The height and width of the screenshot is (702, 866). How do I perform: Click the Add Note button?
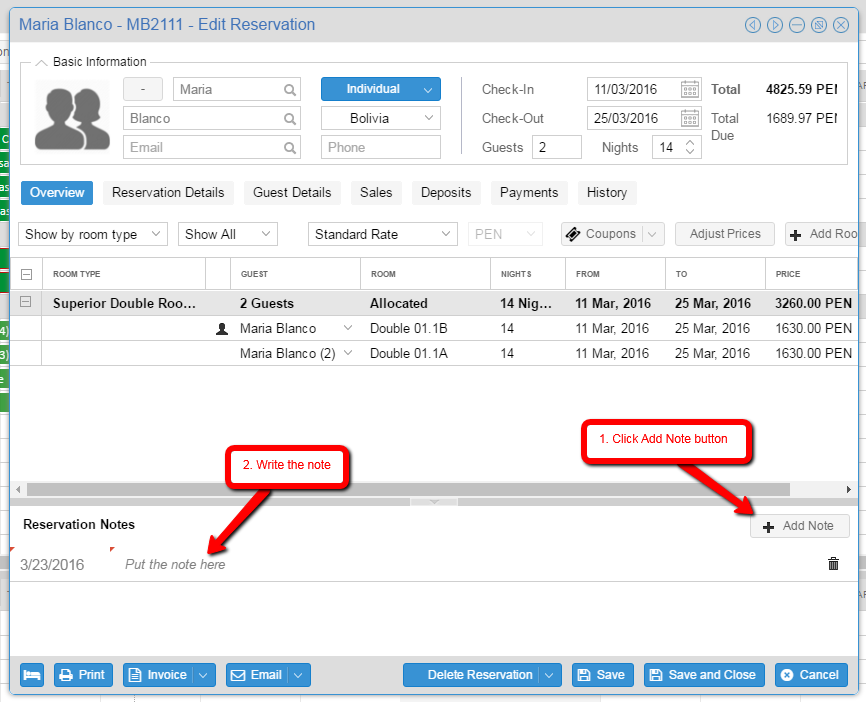(799, 525)
